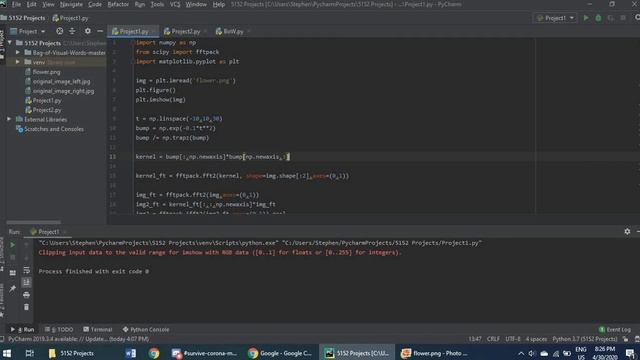640x360 pixels.
Task: Click the Locate/scroll from source icon
Action: pos(60,31)
